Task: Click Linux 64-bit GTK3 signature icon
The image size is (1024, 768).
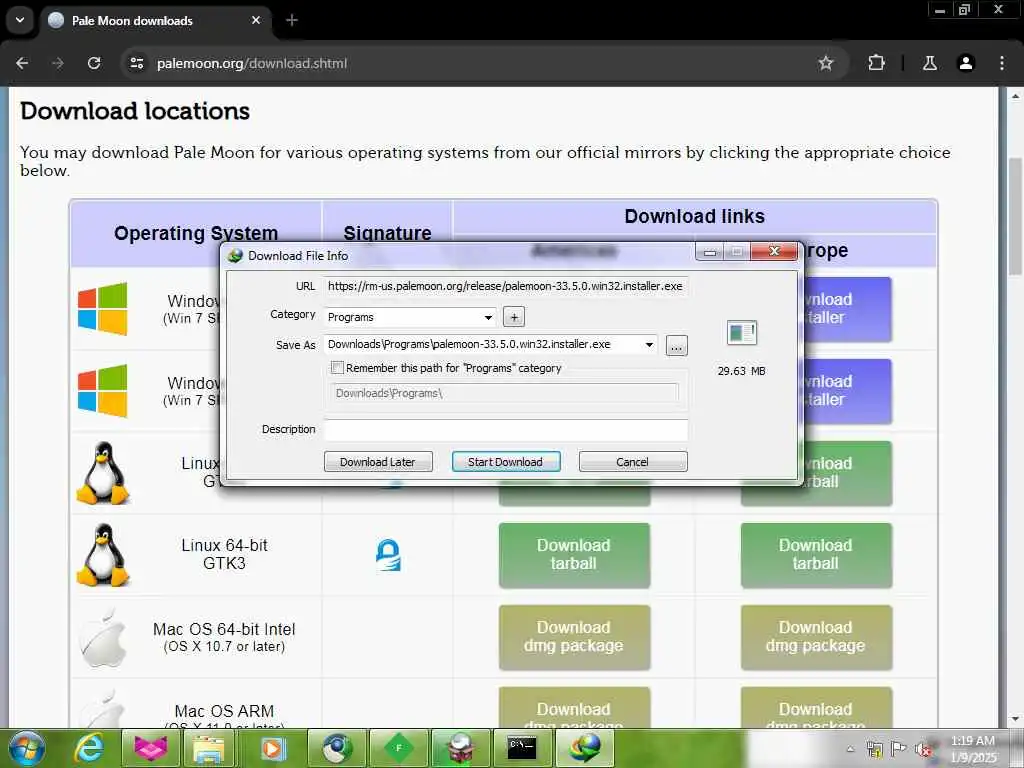Action: [x=388, y=554]
